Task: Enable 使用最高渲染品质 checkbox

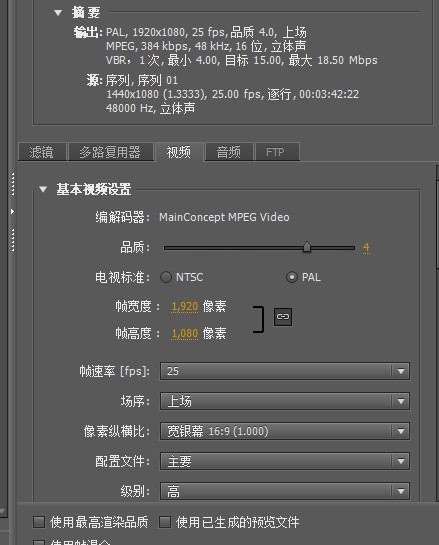Action: (x=39, y=522)
